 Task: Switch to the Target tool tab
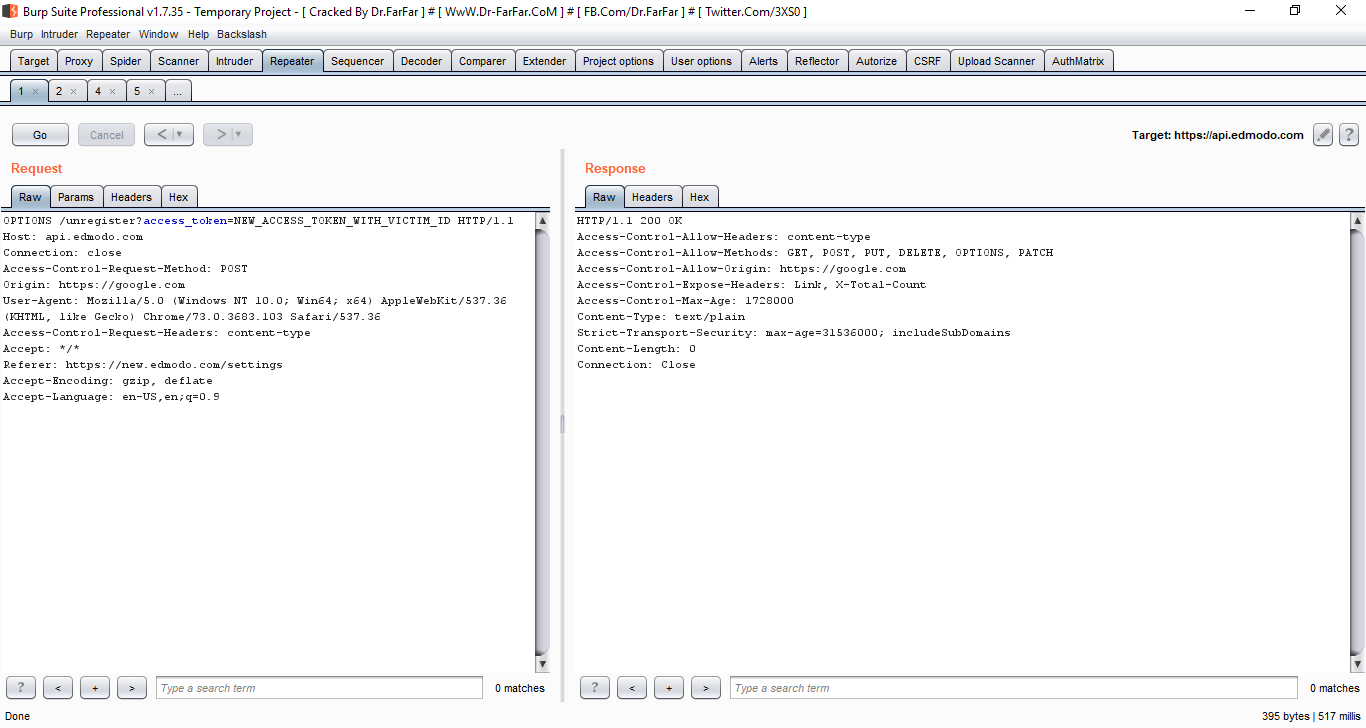(33, 61)
